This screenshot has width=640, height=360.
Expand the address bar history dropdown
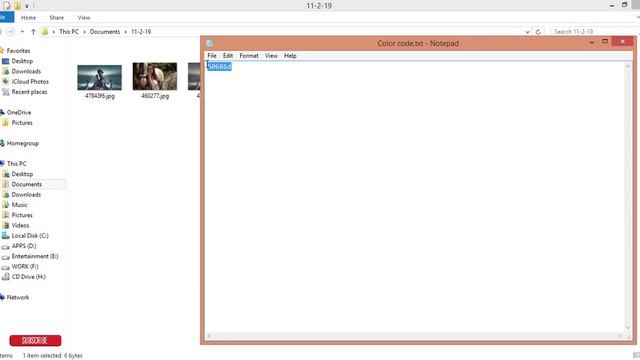(x=527, y=32)
